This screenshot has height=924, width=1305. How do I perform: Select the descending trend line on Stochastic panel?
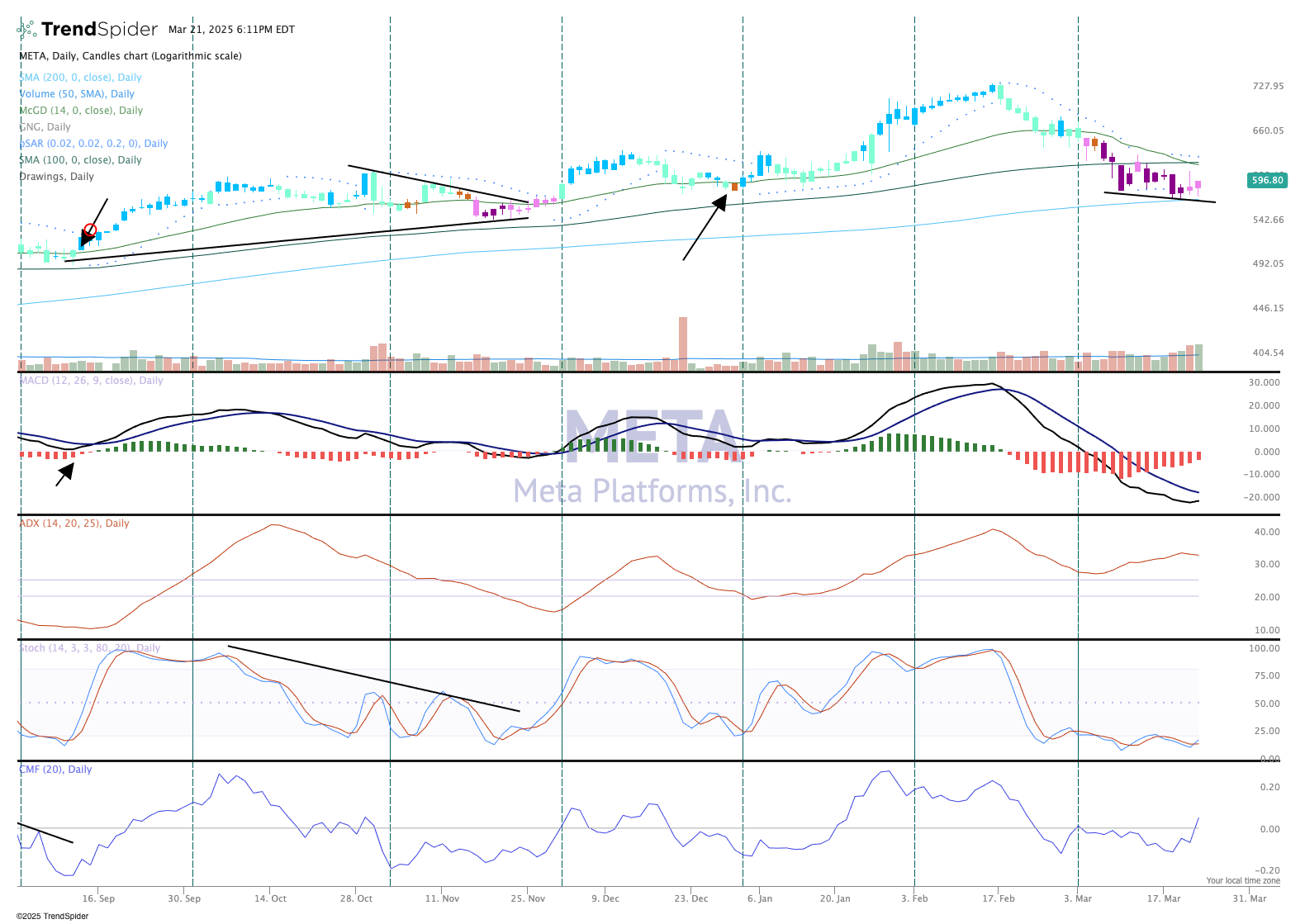(x=373, y=679)
